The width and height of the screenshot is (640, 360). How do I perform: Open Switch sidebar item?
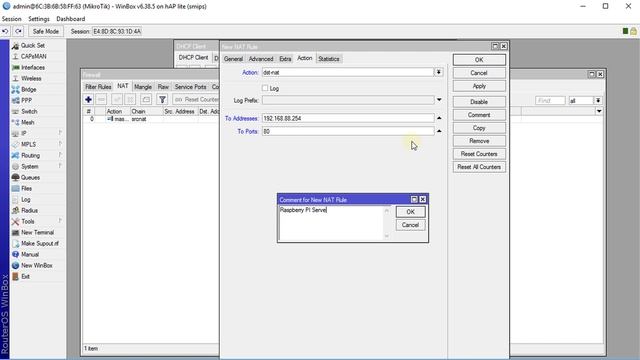point(29,111)
